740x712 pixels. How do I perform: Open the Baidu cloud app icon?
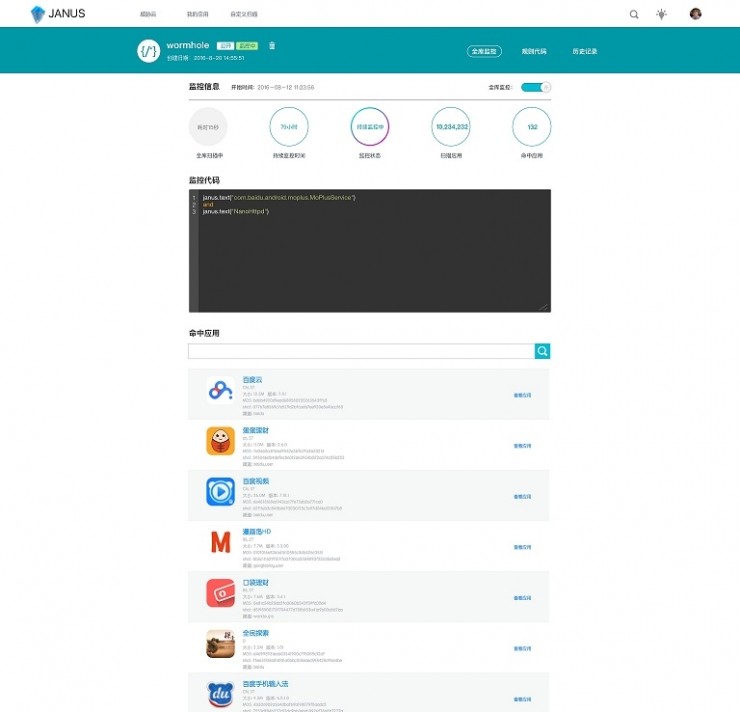click(x=220, y=390)
